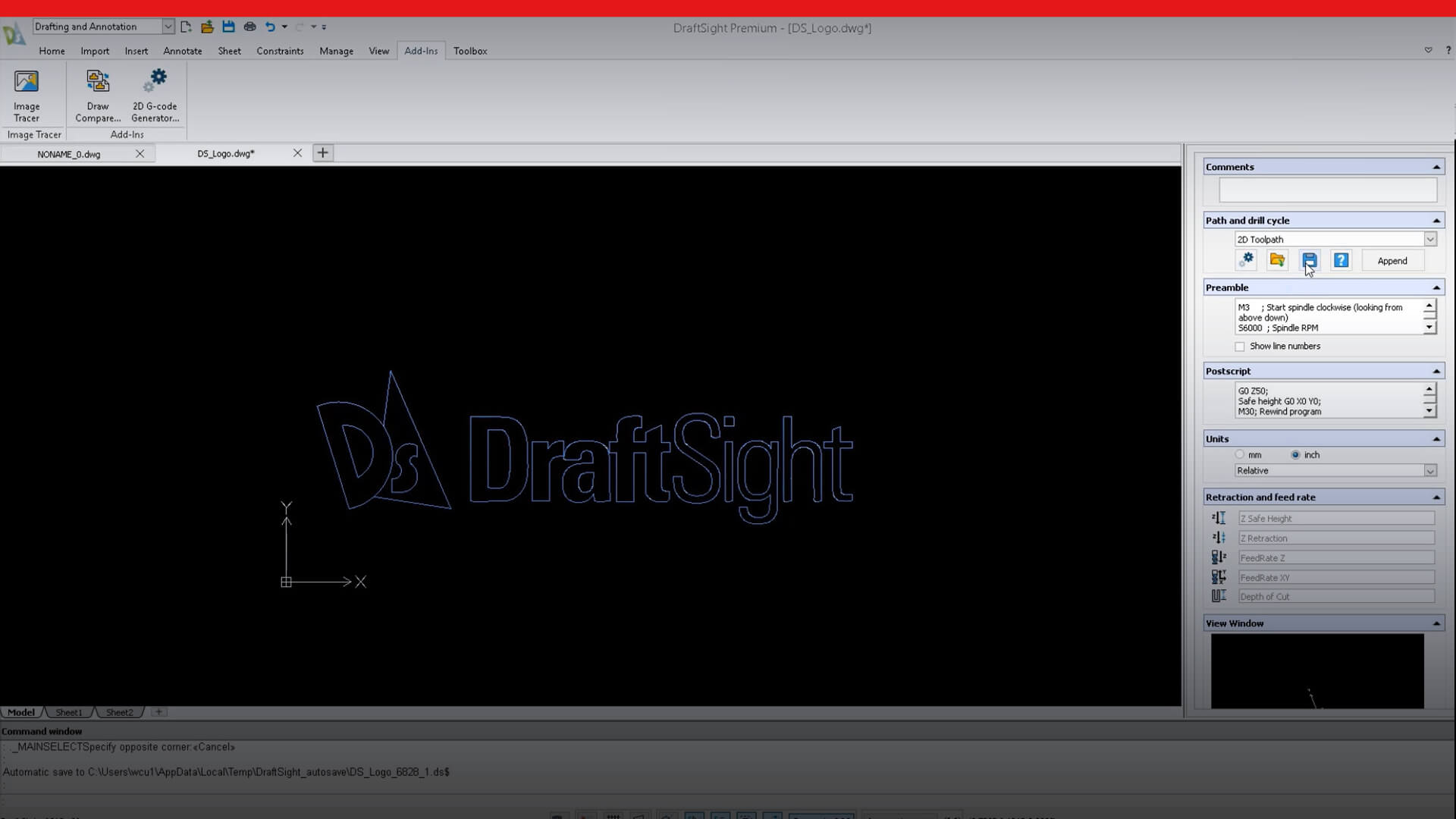
Task: Click the Z Retraction icon
Action: tap(1219, 538)
